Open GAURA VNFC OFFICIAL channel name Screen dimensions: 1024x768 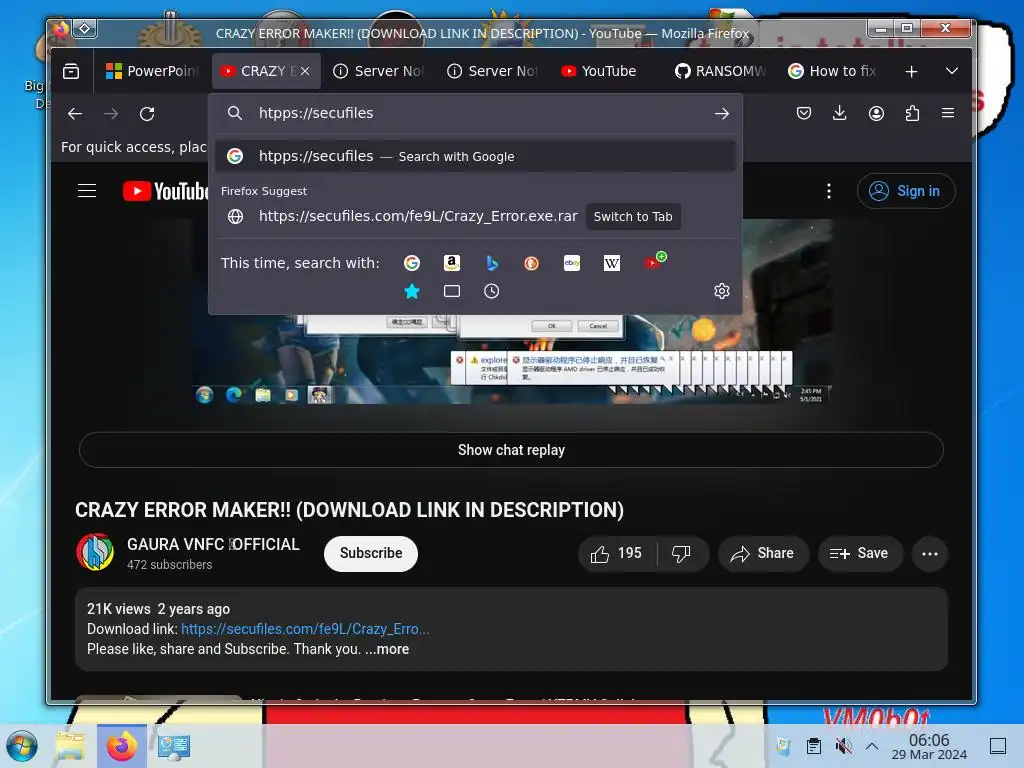(x=213, y=544)
